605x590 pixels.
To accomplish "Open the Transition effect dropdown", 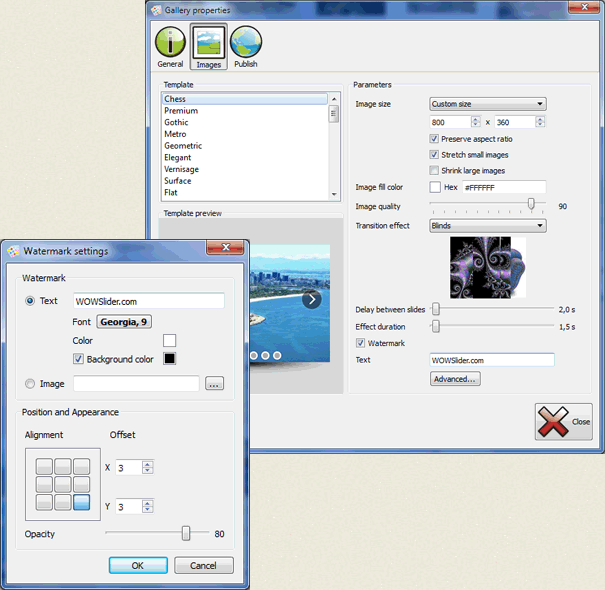I will point(488,226).
